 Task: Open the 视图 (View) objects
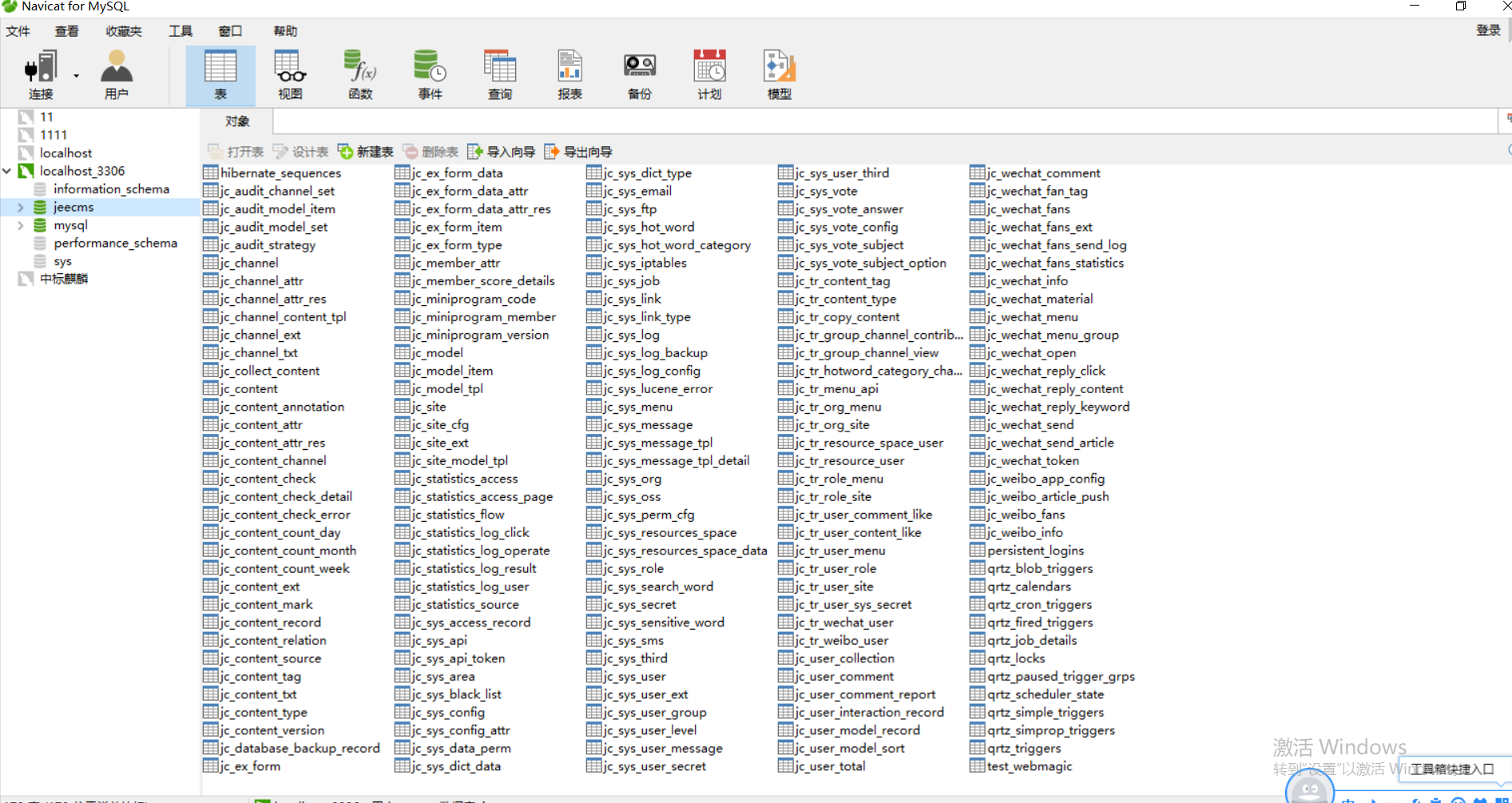[x=290, y=75]
